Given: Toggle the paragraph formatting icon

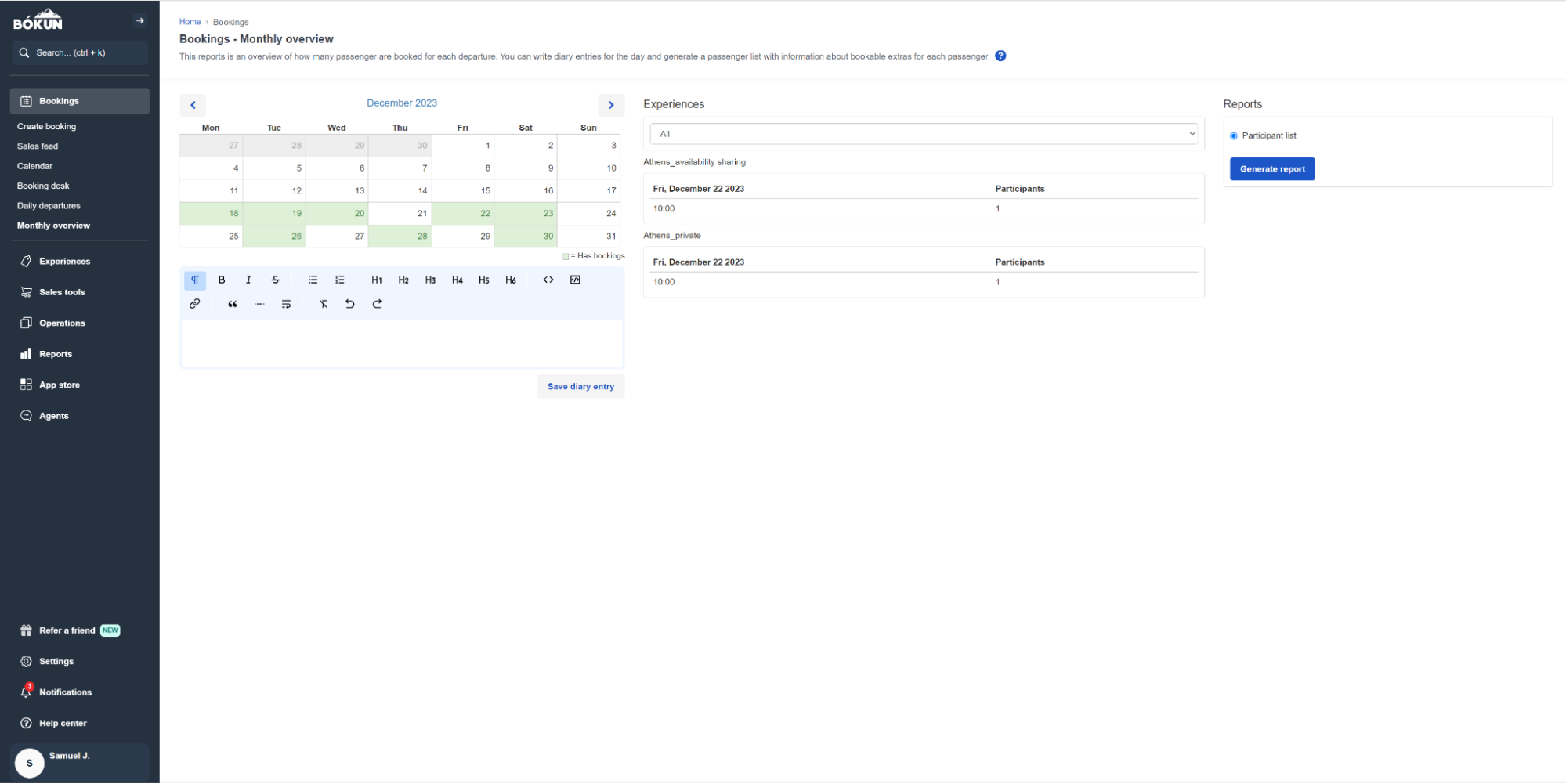Looking at the screenshot, I should click(x=194, y=280).
